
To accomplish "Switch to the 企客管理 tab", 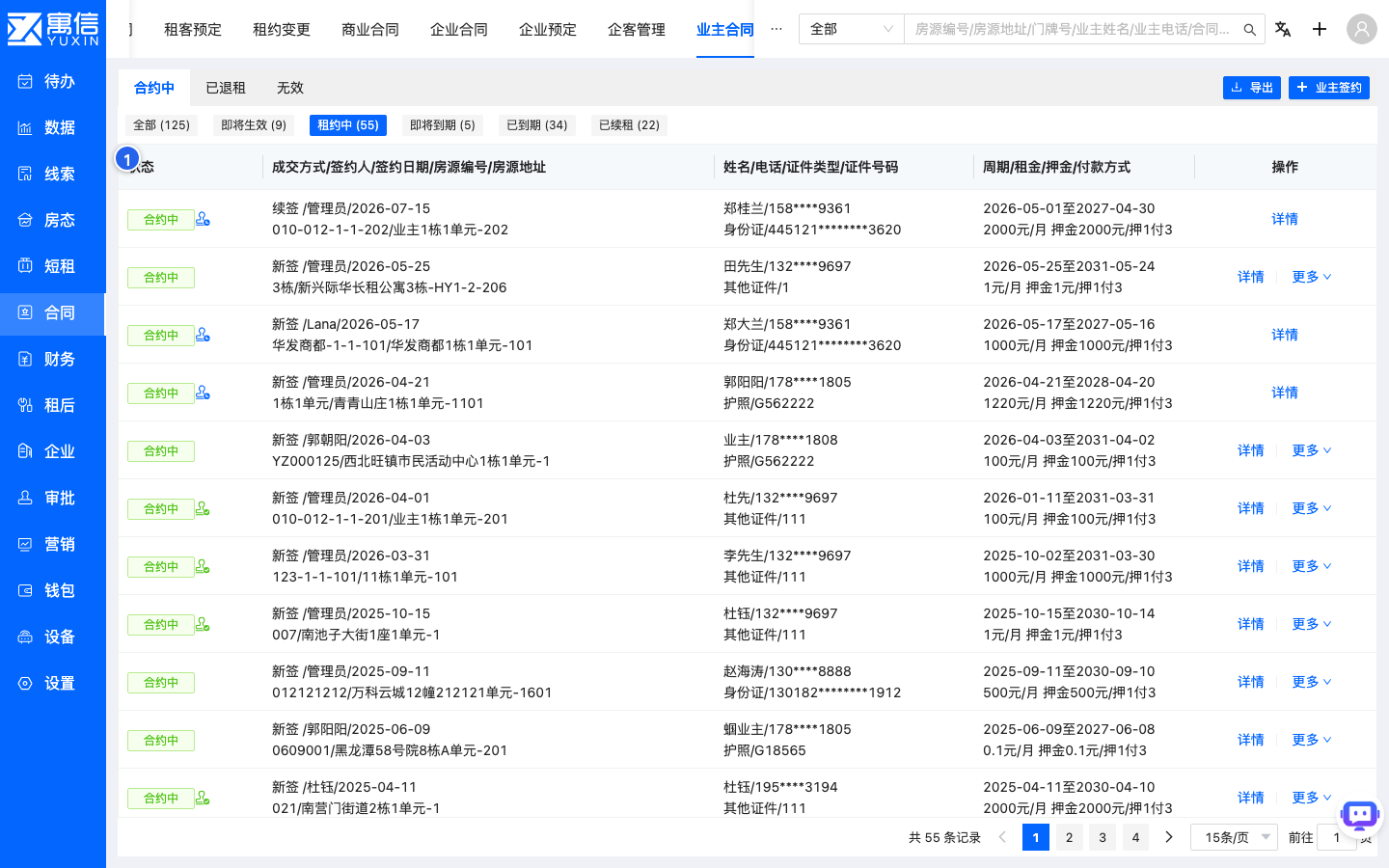I will tap(637, 29).
